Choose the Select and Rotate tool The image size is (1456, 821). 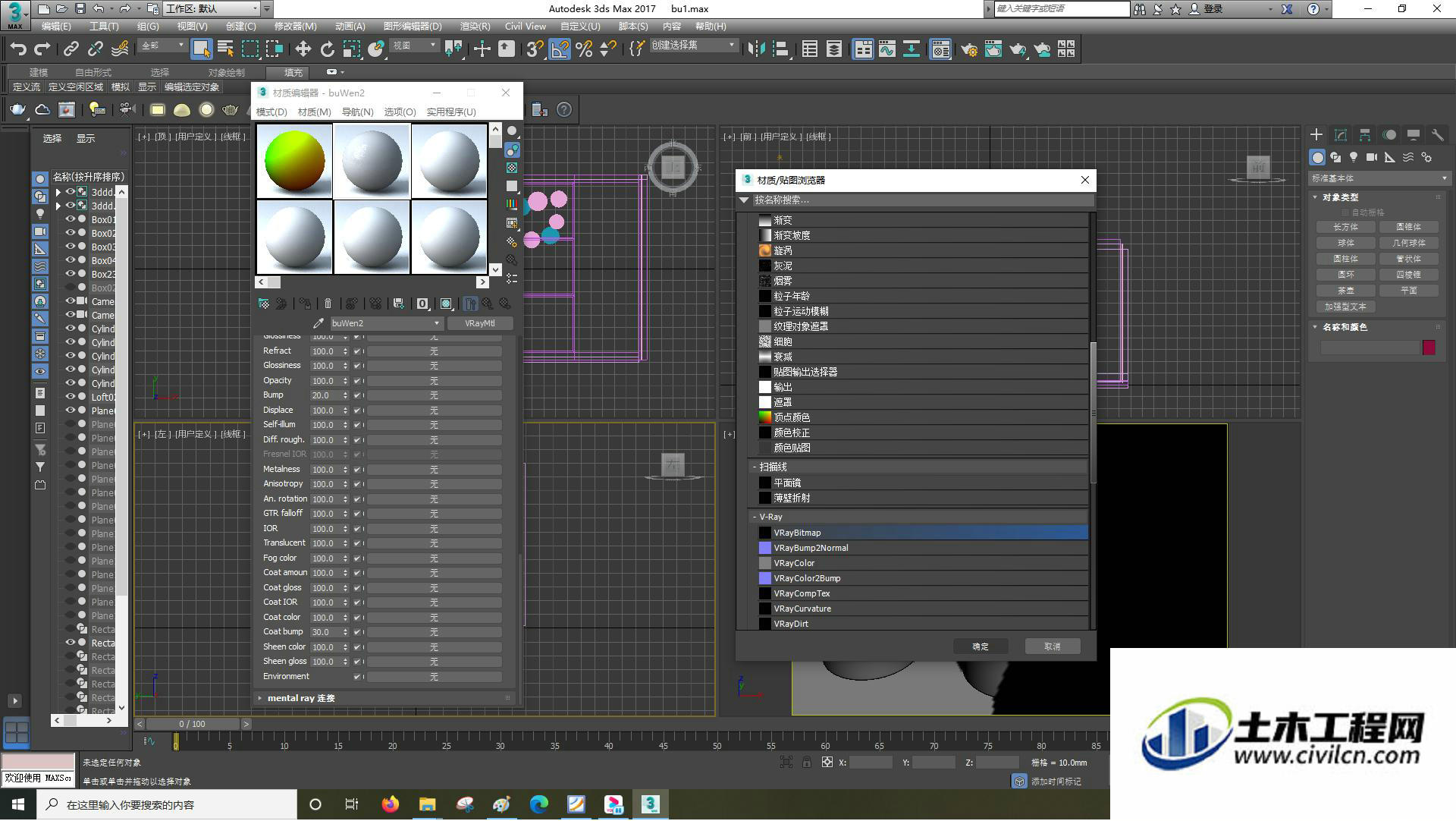[327, 49]
